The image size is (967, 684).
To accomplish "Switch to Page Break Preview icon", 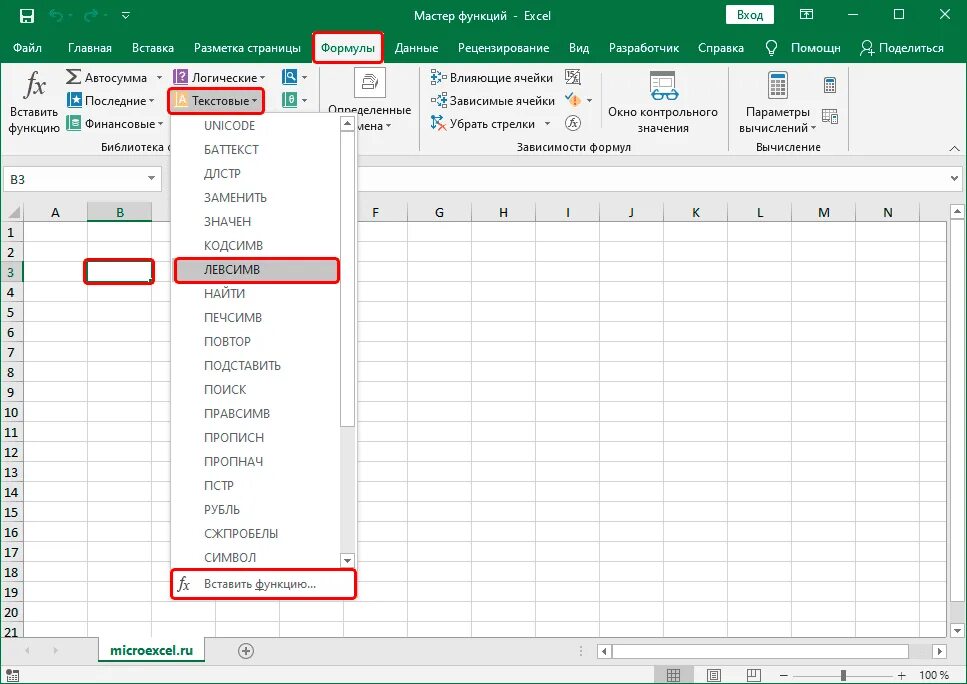I will coord(754,675).
